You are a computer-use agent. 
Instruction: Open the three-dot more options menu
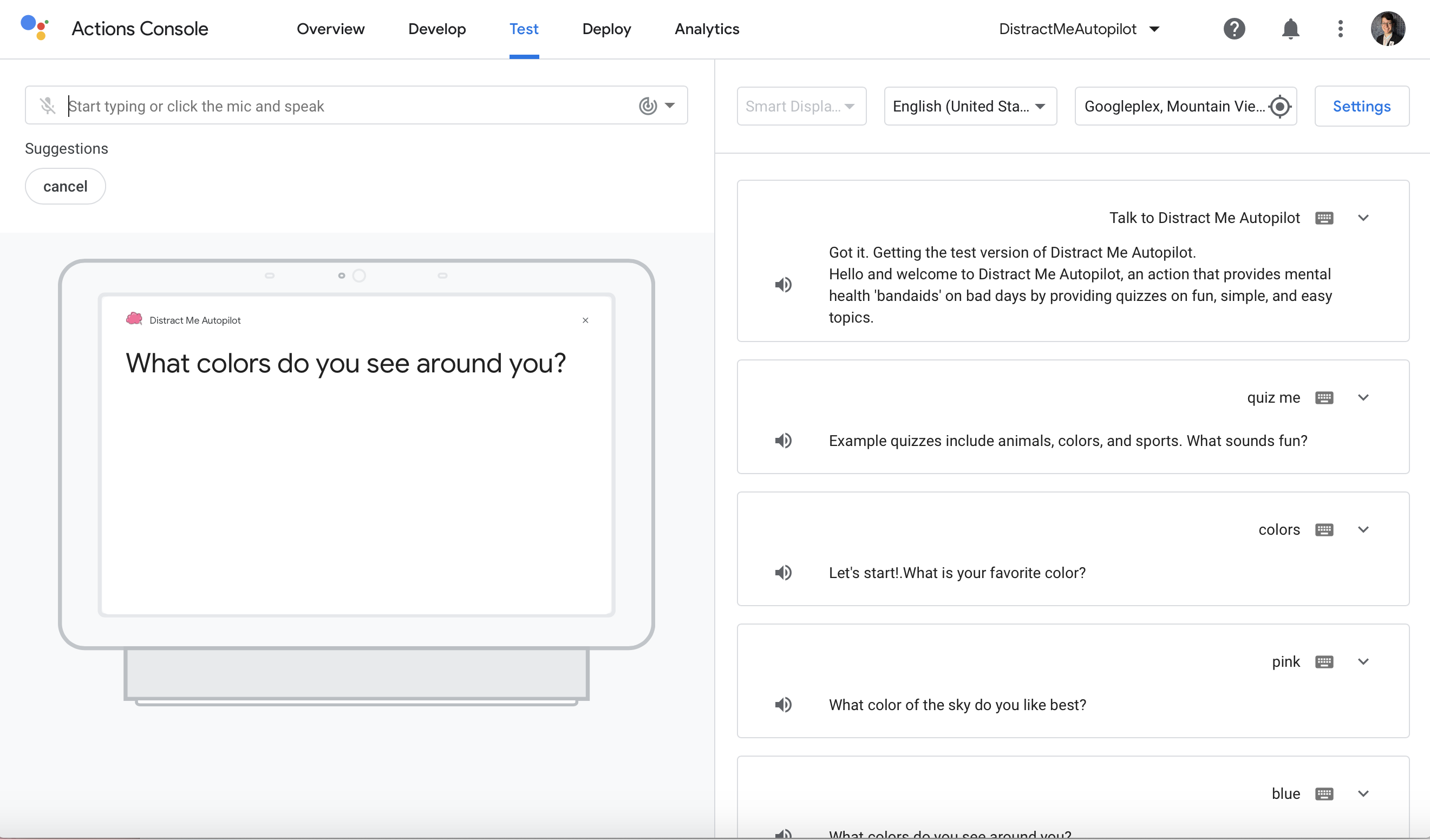pos(1340,29)
